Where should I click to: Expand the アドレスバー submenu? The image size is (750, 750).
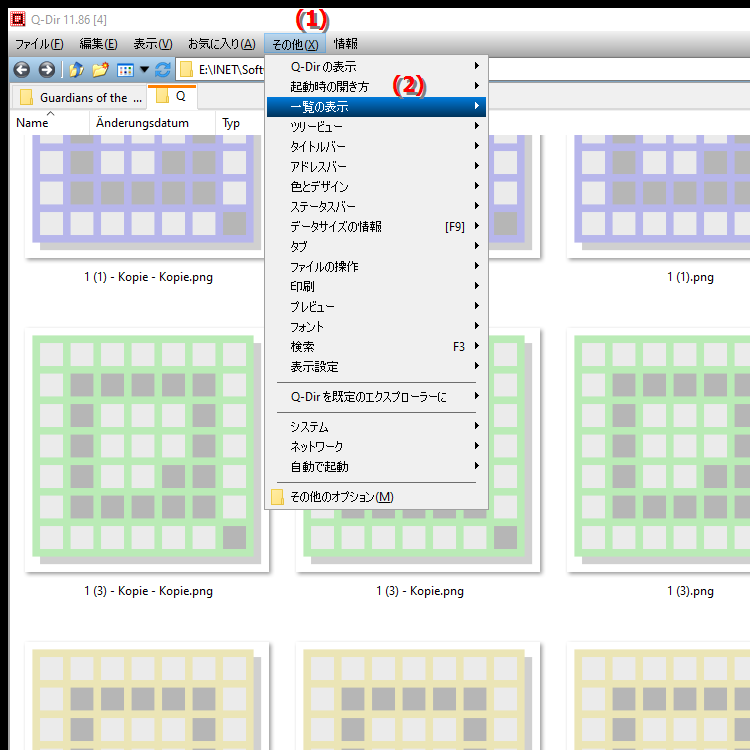click(x=376, y=167)
